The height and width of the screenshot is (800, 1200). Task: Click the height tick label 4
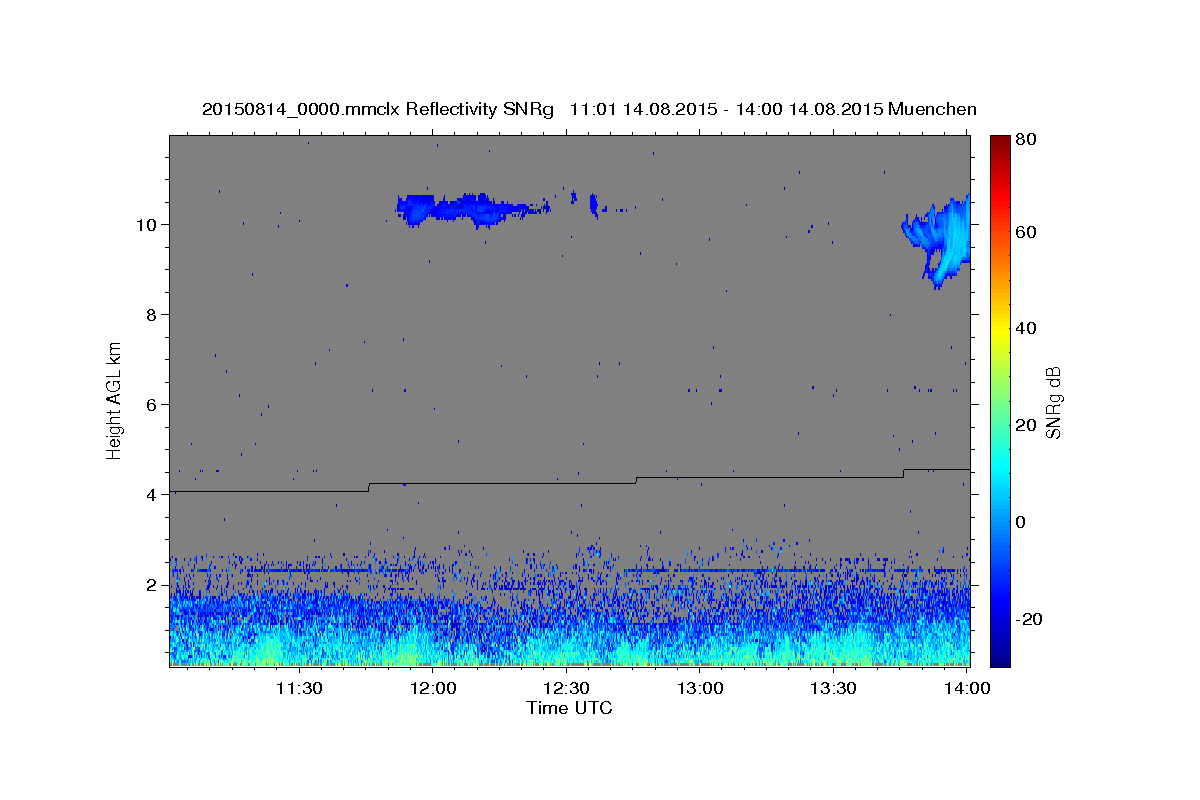coord(151,495)
